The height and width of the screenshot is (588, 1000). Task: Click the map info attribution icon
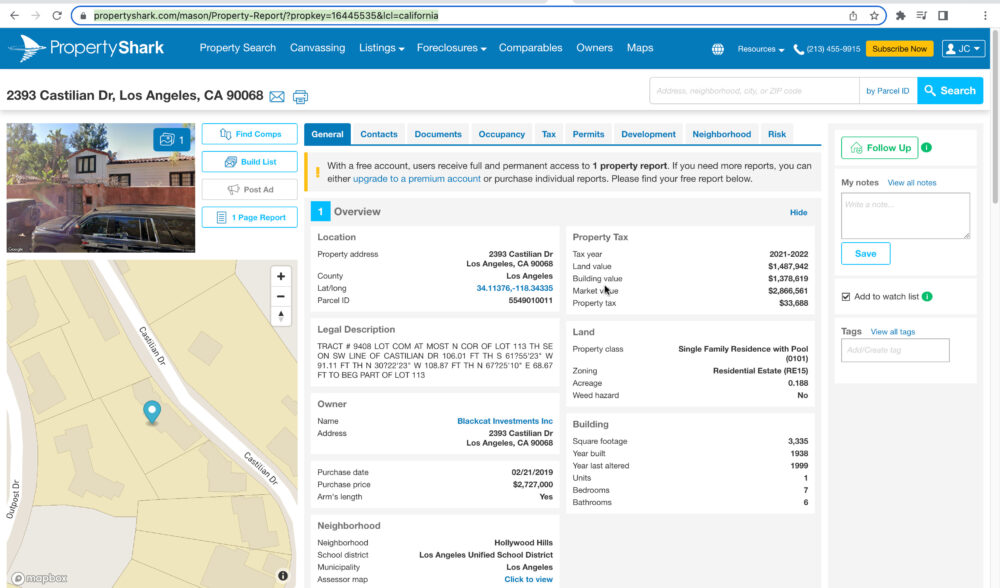(283, 576)
